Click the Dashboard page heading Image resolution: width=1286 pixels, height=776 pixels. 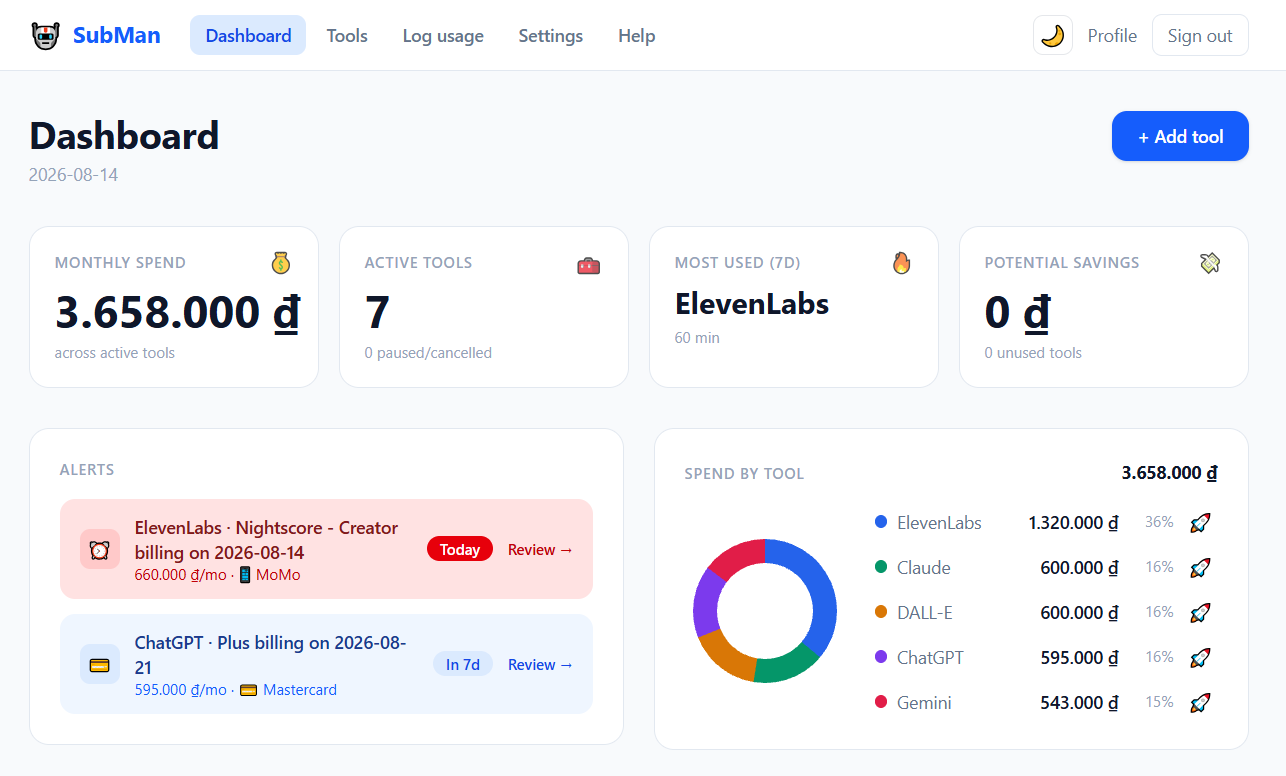pyautogui.click(x=124, y=136)
